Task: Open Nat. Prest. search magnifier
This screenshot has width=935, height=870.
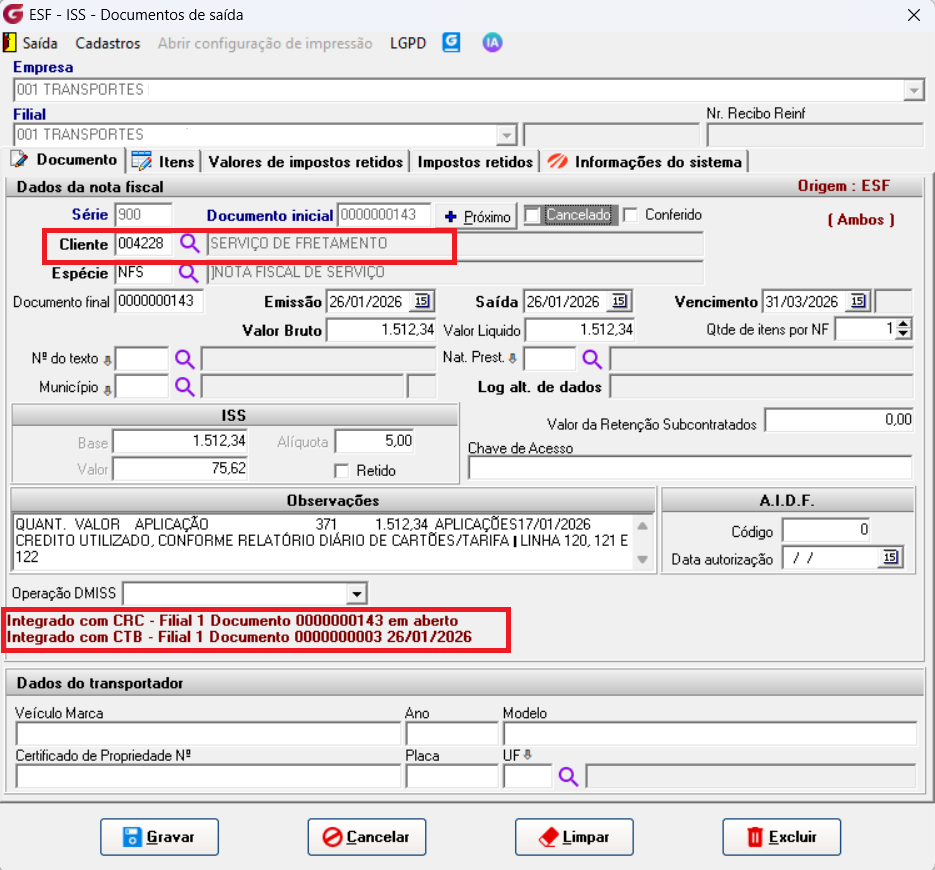Action: click(x=592, y=359)
